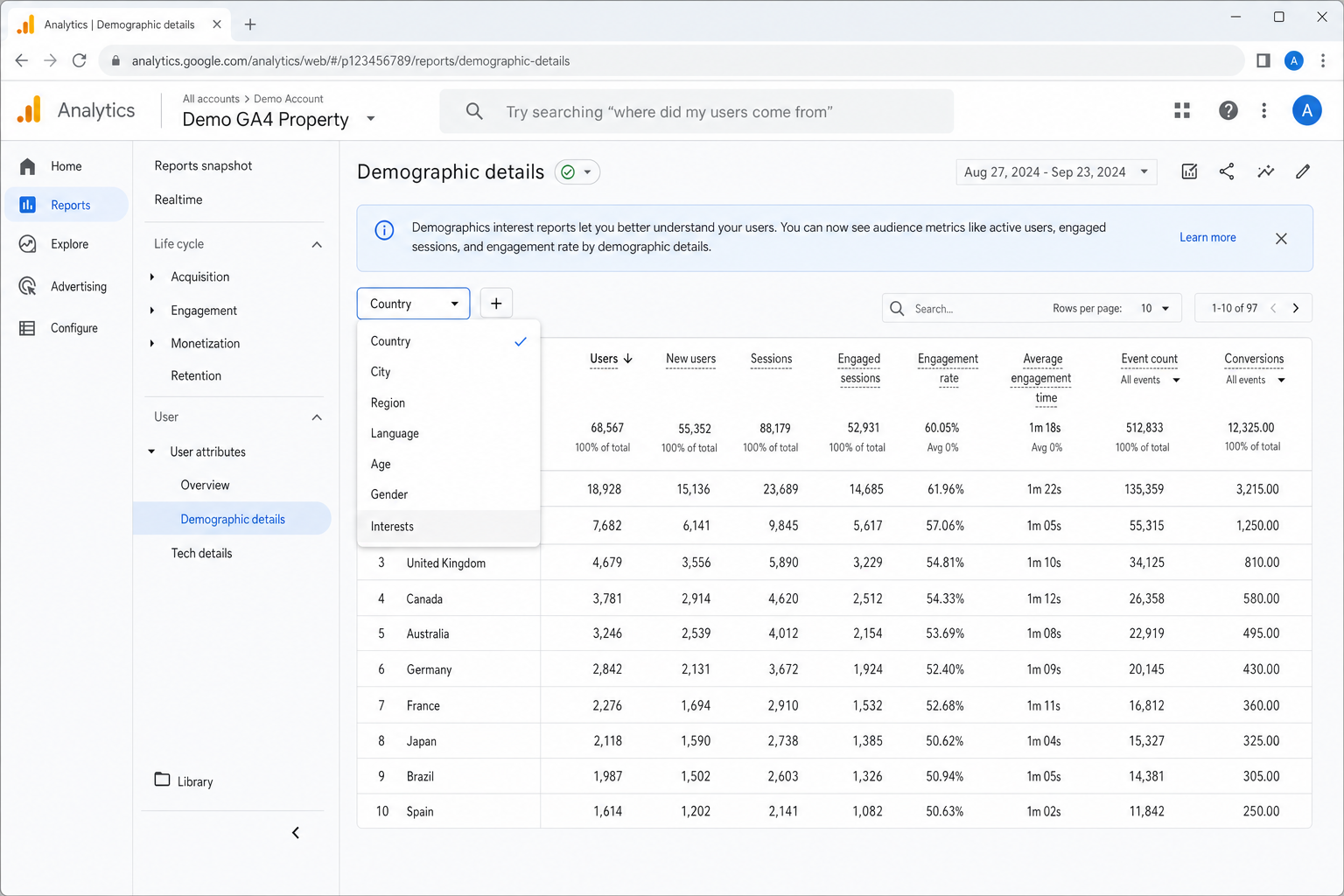Click the top Analytics search bar

point(696,111)
